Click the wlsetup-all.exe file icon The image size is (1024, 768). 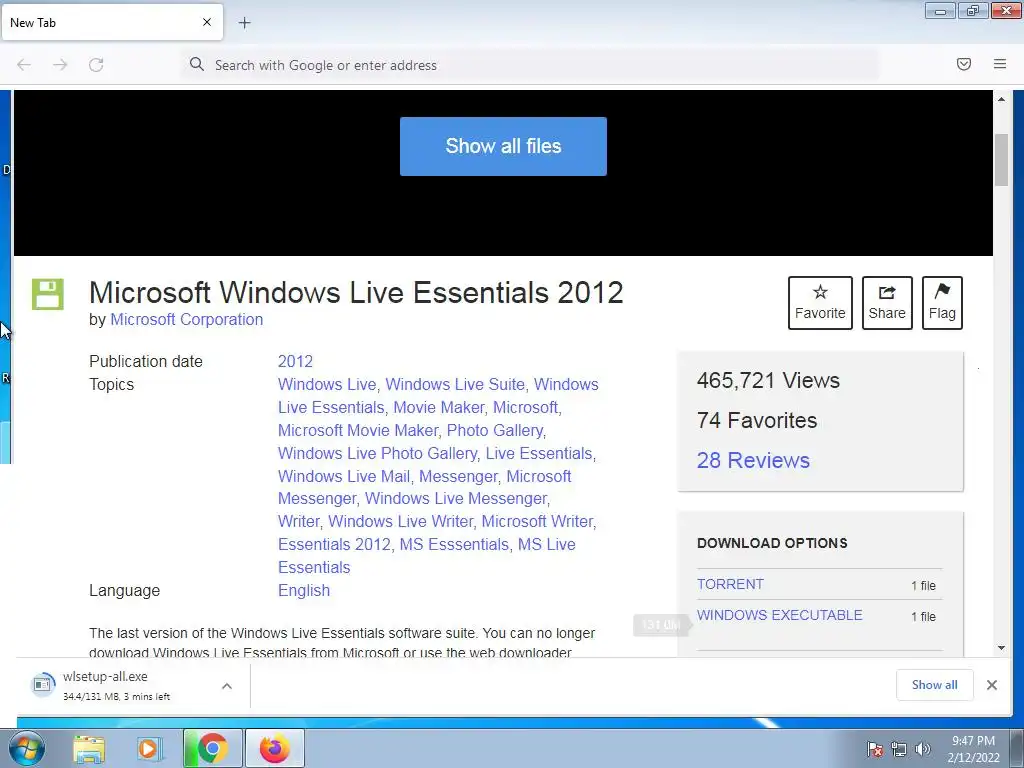point(42,684)
